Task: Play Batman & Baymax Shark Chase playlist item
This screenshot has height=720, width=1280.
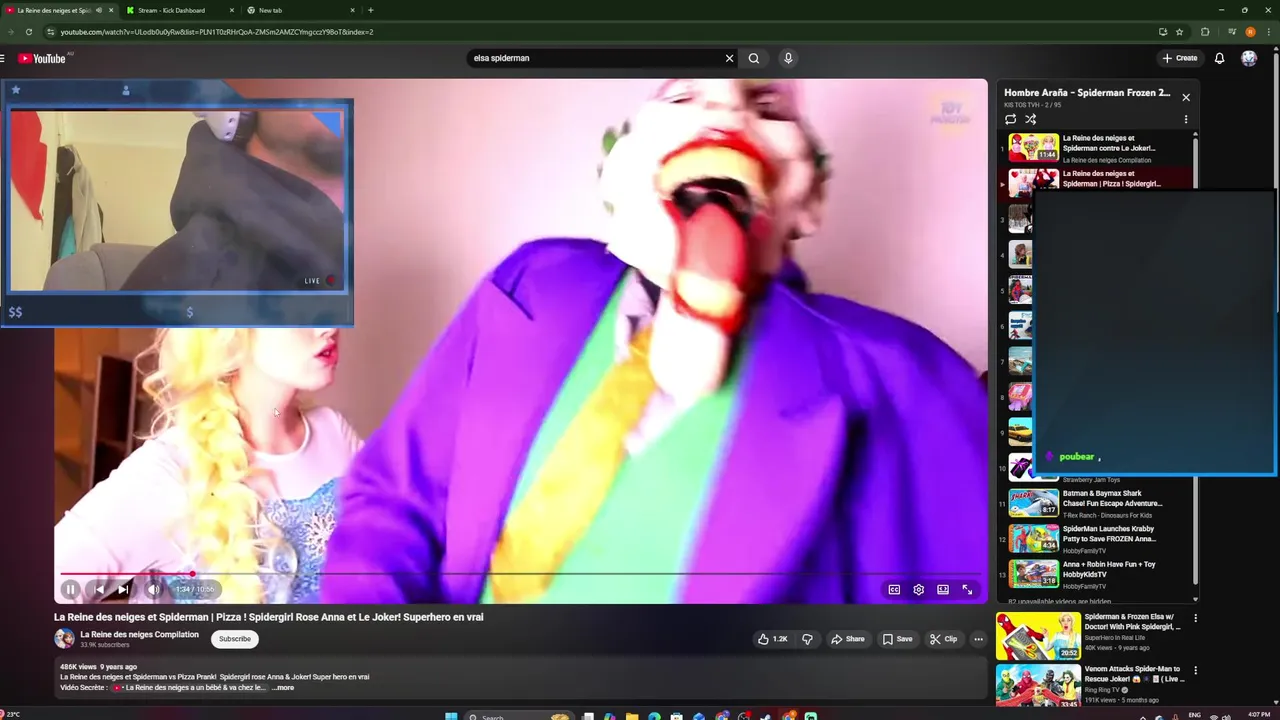Action: (1096, 503)
